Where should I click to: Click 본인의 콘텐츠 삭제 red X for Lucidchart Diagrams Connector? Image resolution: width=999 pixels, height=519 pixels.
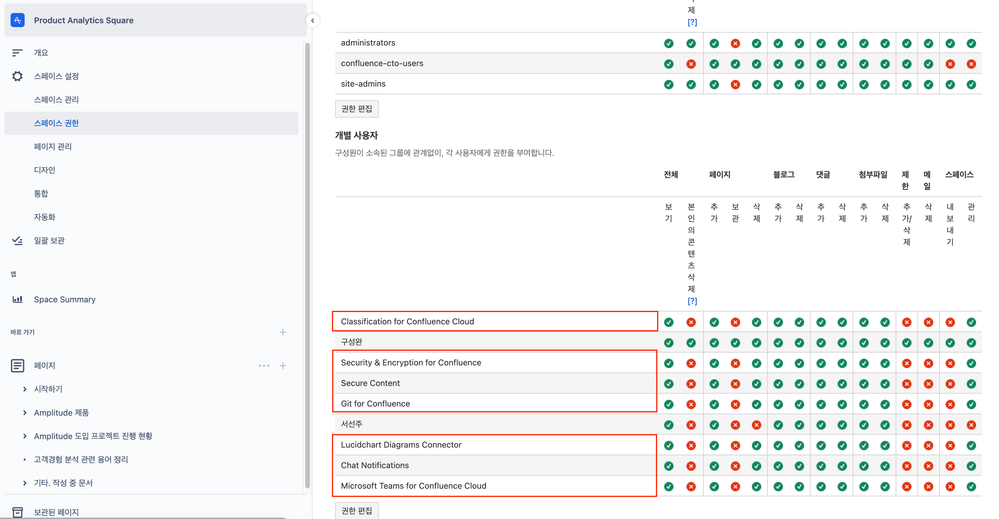(691, 446)
